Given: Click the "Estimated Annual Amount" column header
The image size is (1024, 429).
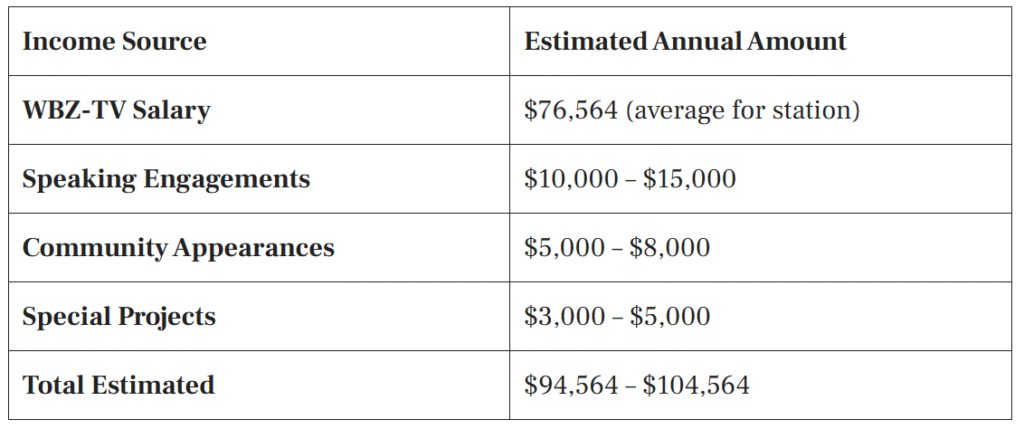Looking at the screenshot, I should tap(685, 42).
